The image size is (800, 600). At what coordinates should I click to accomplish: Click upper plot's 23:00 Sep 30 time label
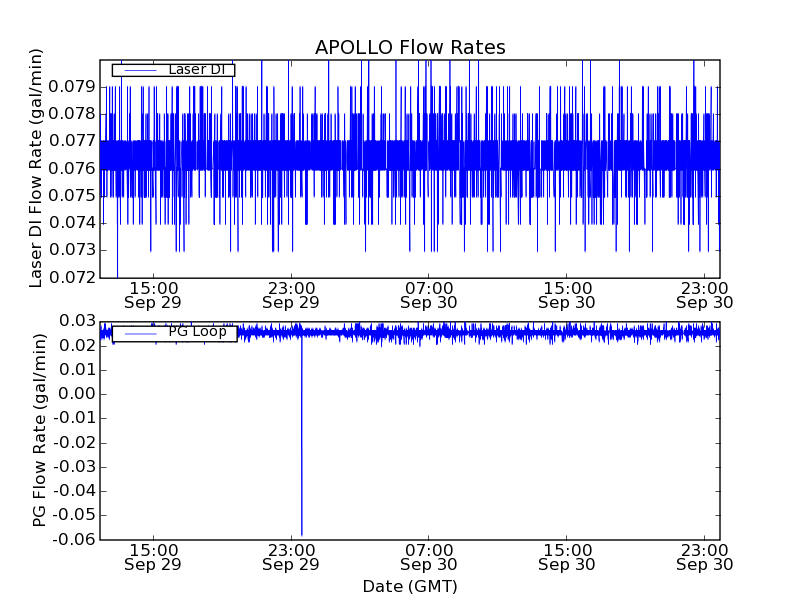click(704, 294)
